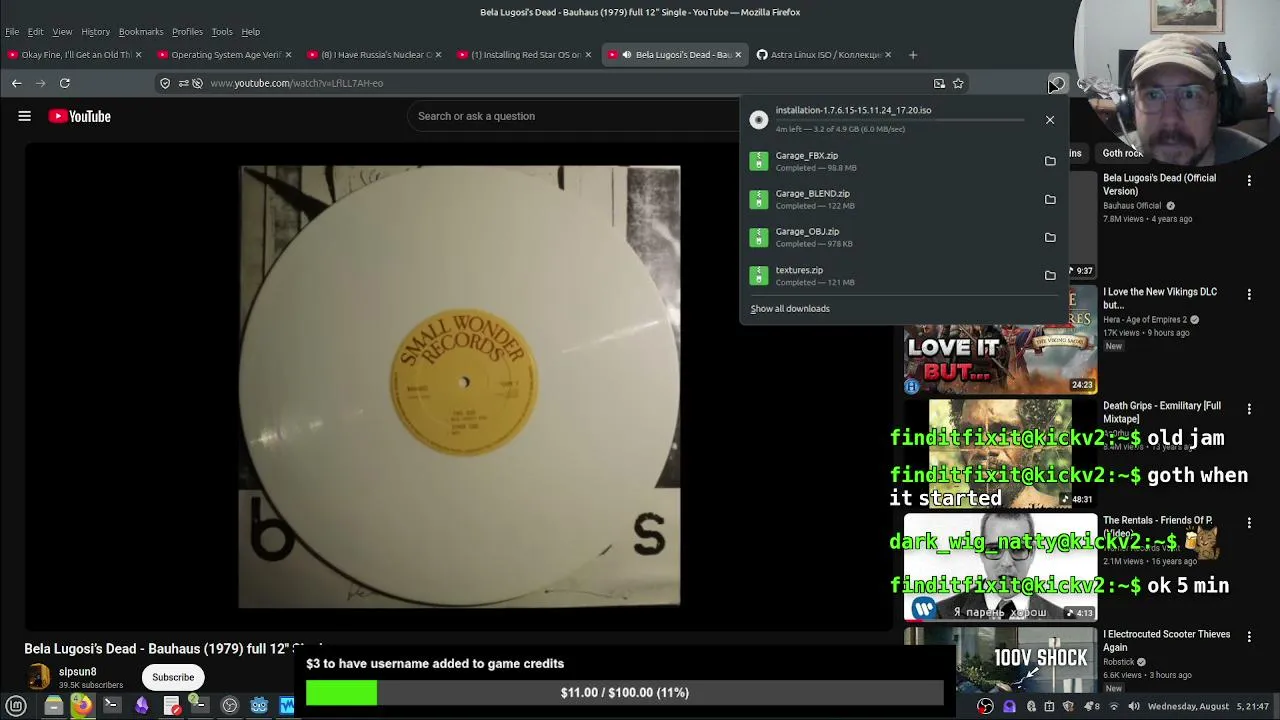Image resolution: width=1280 pixels, height=720 pixels.
Task: Open more options for Death Grips Exmilitary video
Action: coord(1249,409)
